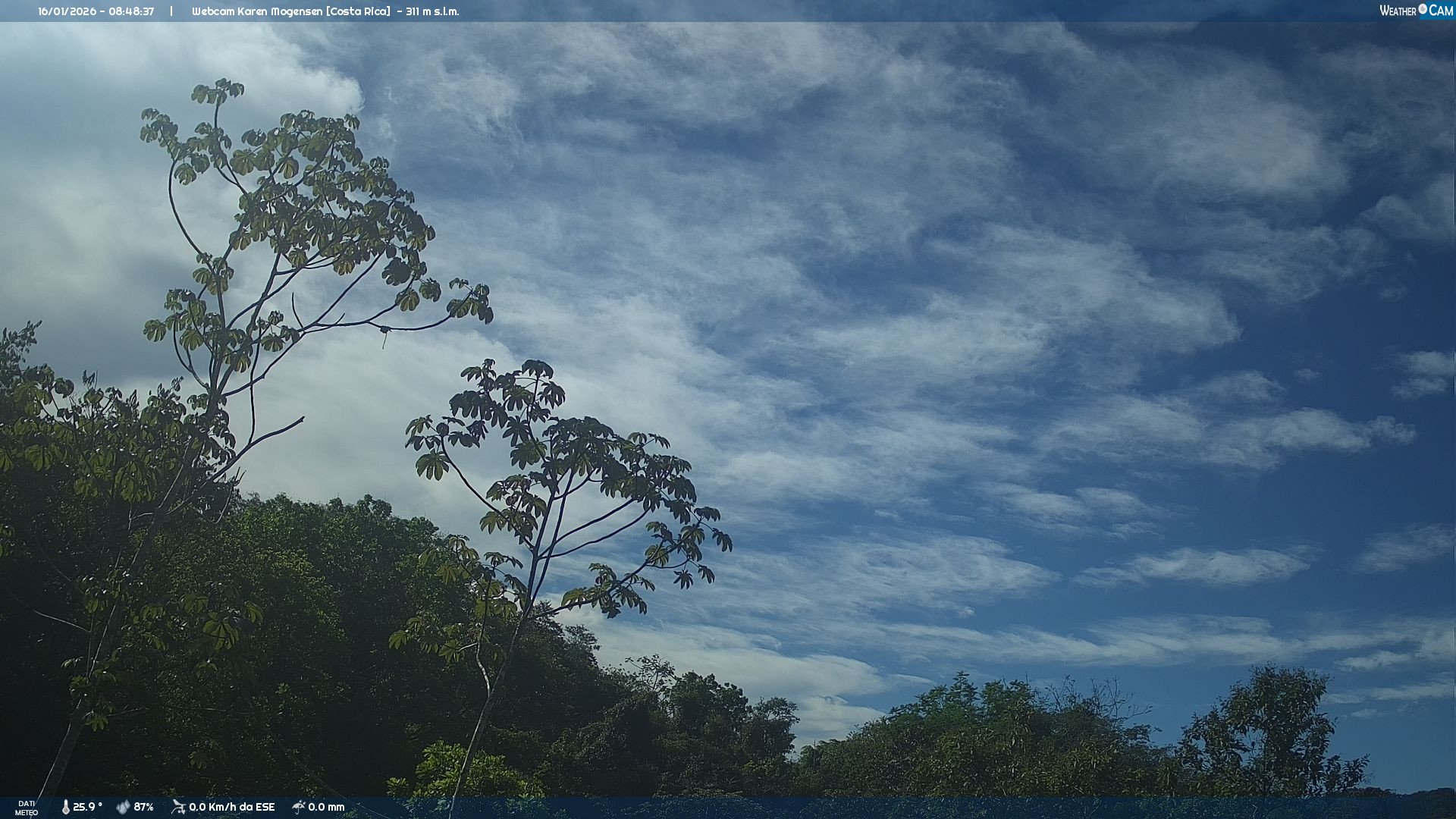The image size is (1456, 819).
Task: Click the humidity water drops icon
Action: coord(123,807)
